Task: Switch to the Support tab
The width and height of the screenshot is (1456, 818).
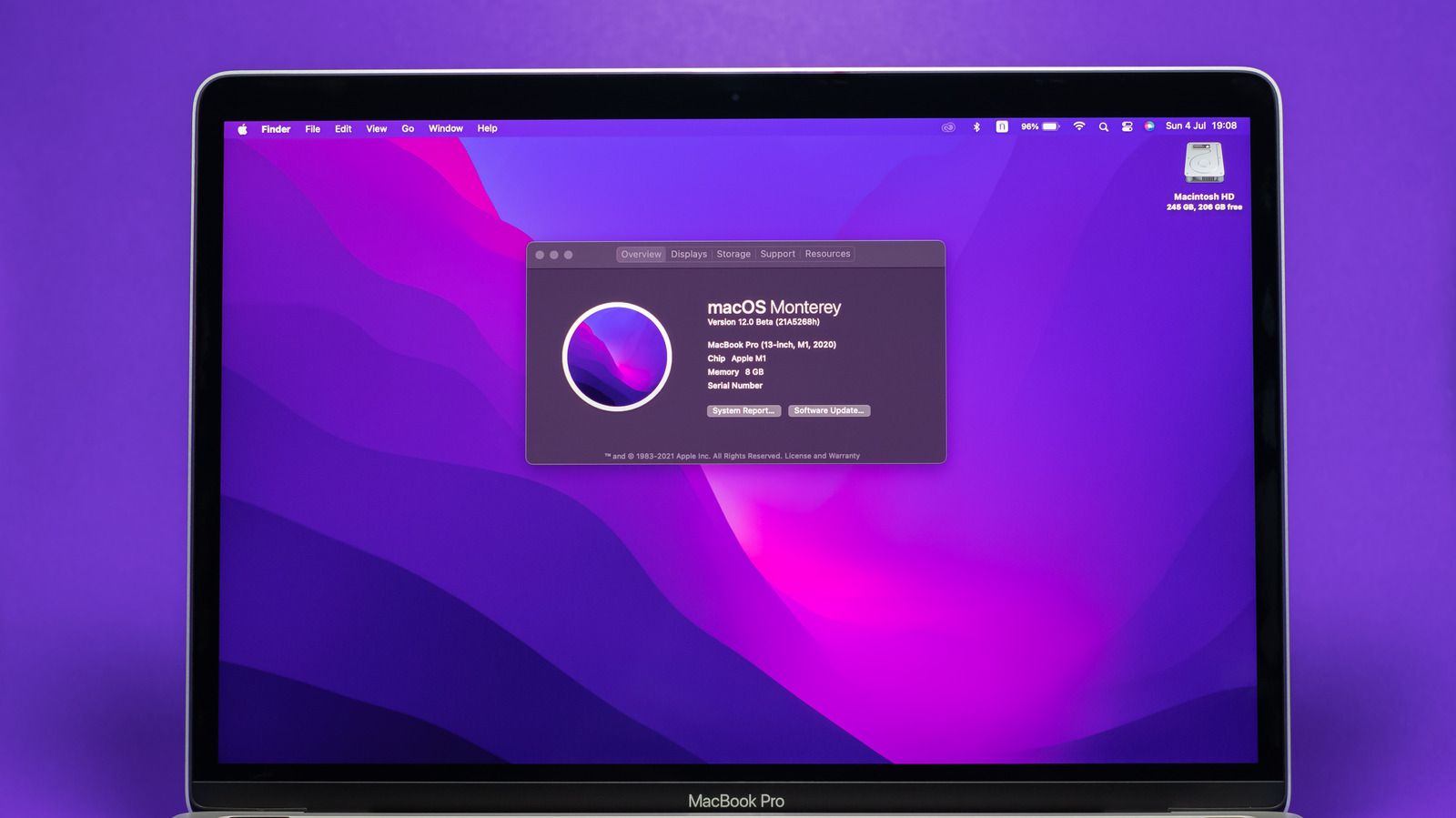Action: [778, 254]
